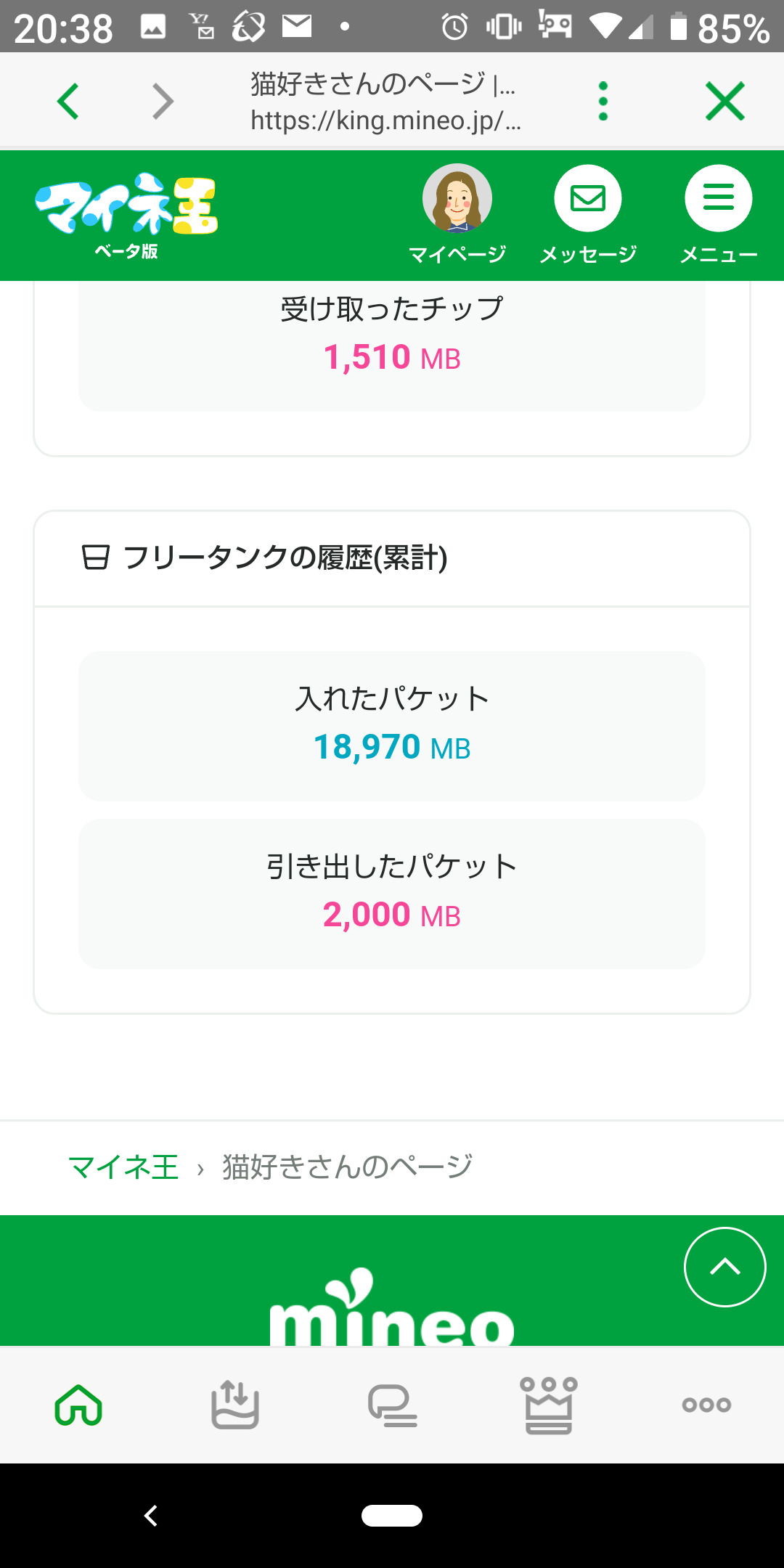Image resolution: width=784 pixels, height=1568 pixels.
Task: Tap the browser forward arrow
Action: click(163, 101)
